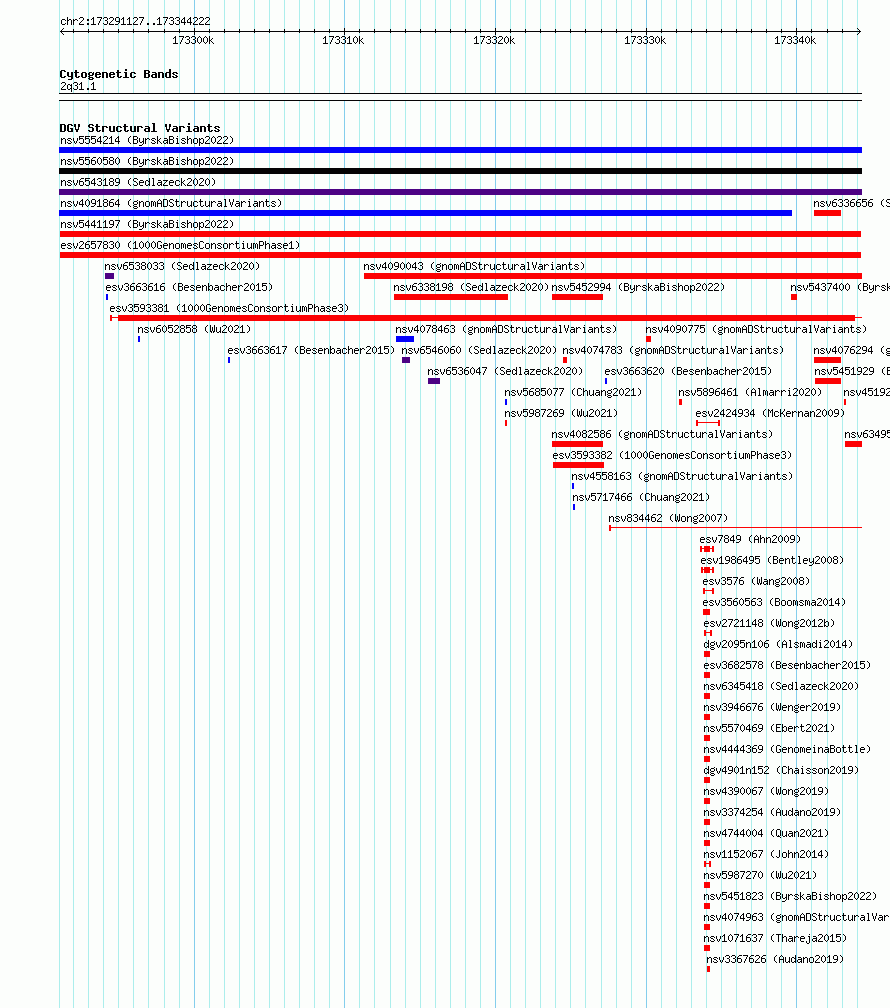The width and height of the screenshot is (890, 1008).
Task: Select nsv3374254 (Audano2019) label
Action: click(772, 813)
